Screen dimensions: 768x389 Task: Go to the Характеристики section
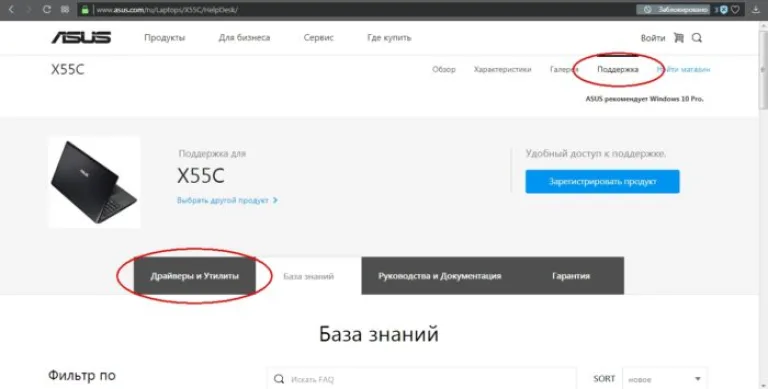[x=503, y=70]
